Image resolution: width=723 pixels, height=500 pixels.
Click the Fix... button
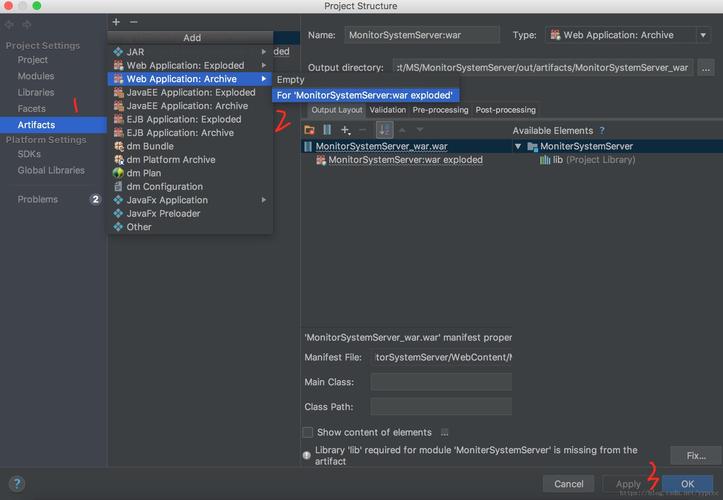pos(696,456)
